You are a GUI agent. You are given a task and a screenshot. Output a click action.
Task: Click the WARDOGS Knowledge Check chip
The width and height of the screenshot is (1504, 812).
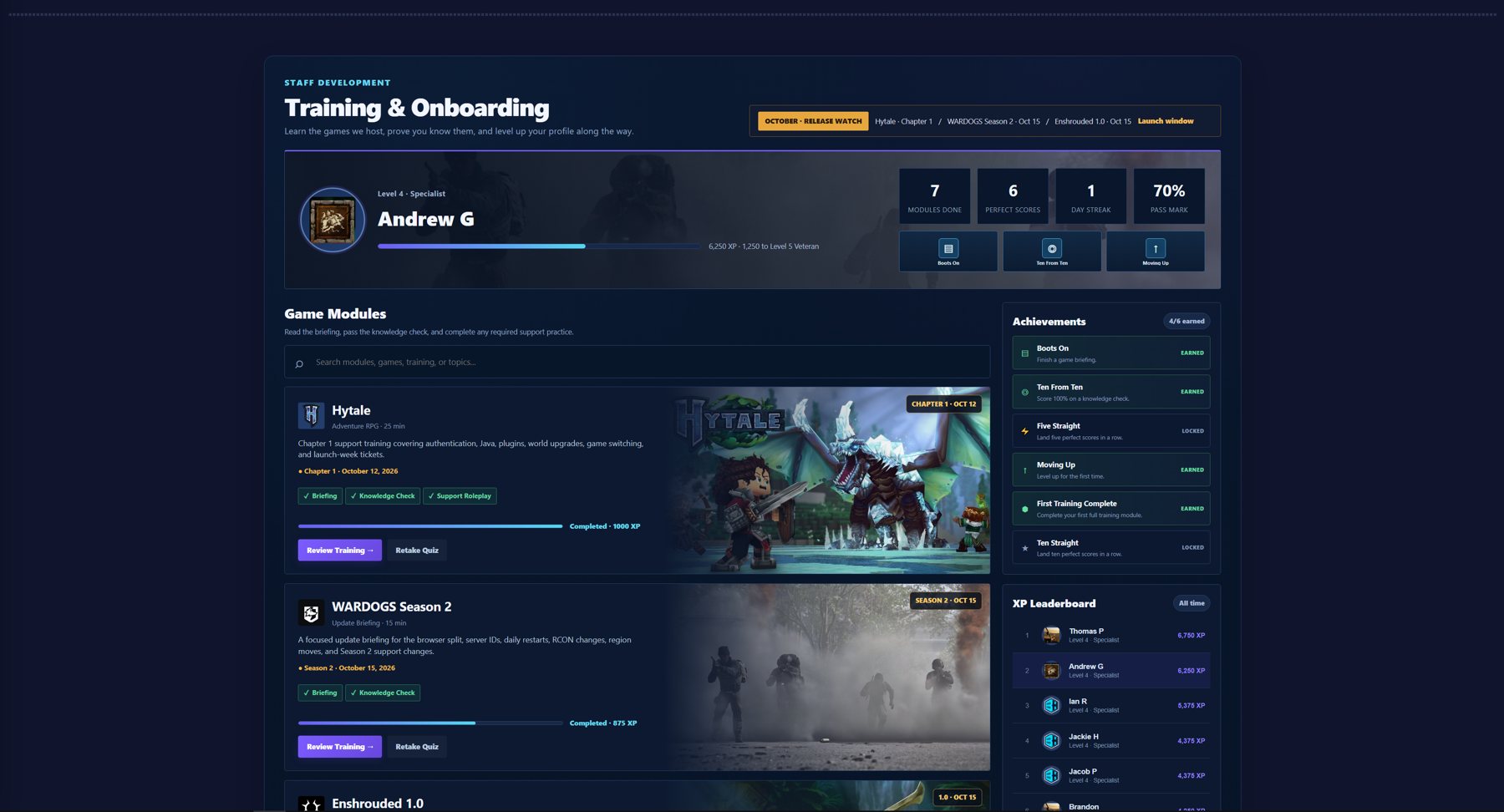point(383,693)
